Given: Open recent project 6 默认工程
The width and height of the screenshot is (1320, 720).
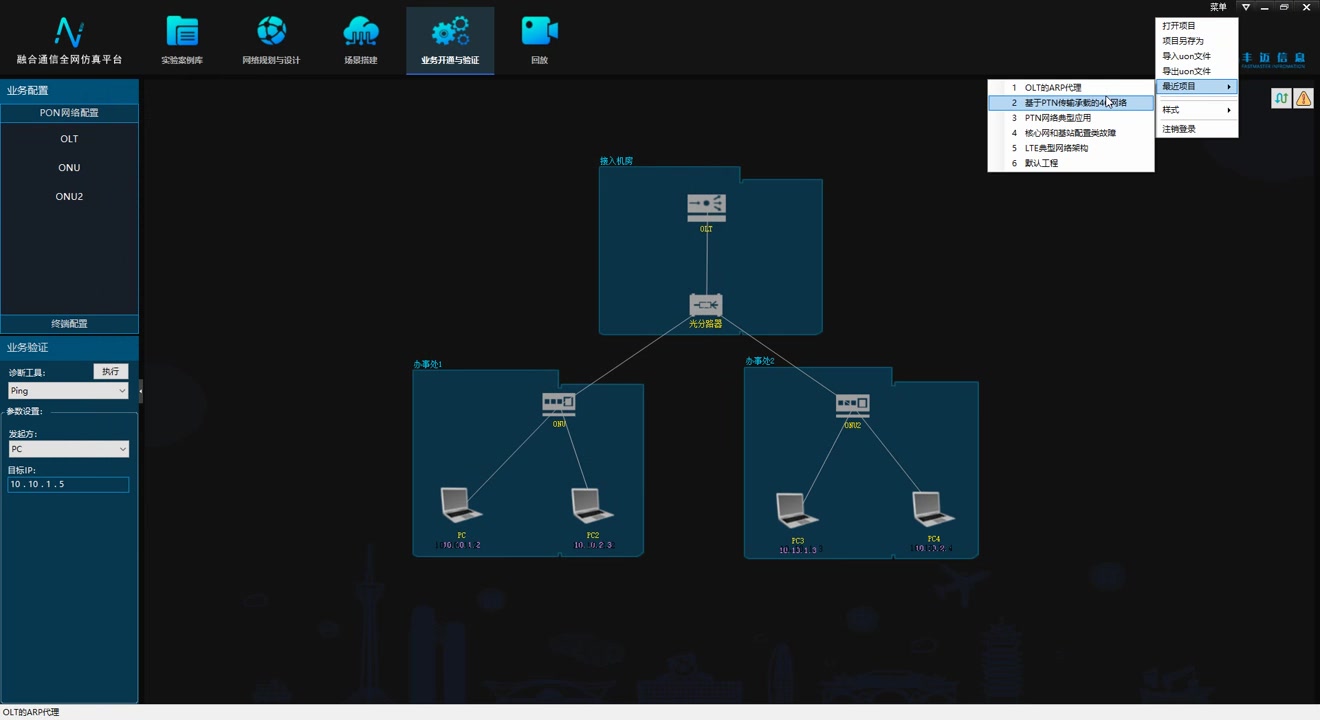Looking at the screenshot, I should (1071, 163).
